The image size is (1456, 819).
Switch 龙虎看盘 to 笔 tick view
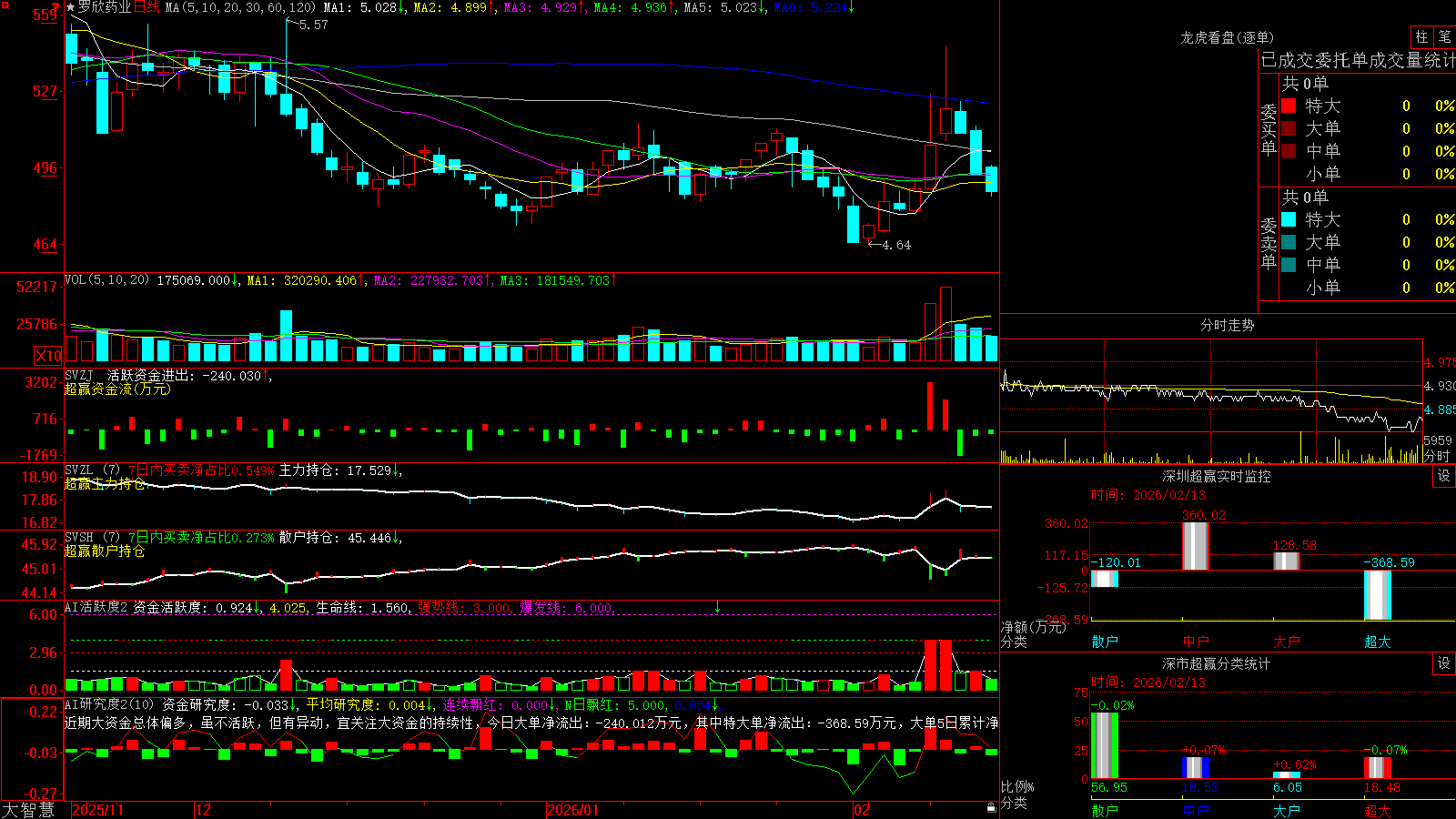point(1444,37)
